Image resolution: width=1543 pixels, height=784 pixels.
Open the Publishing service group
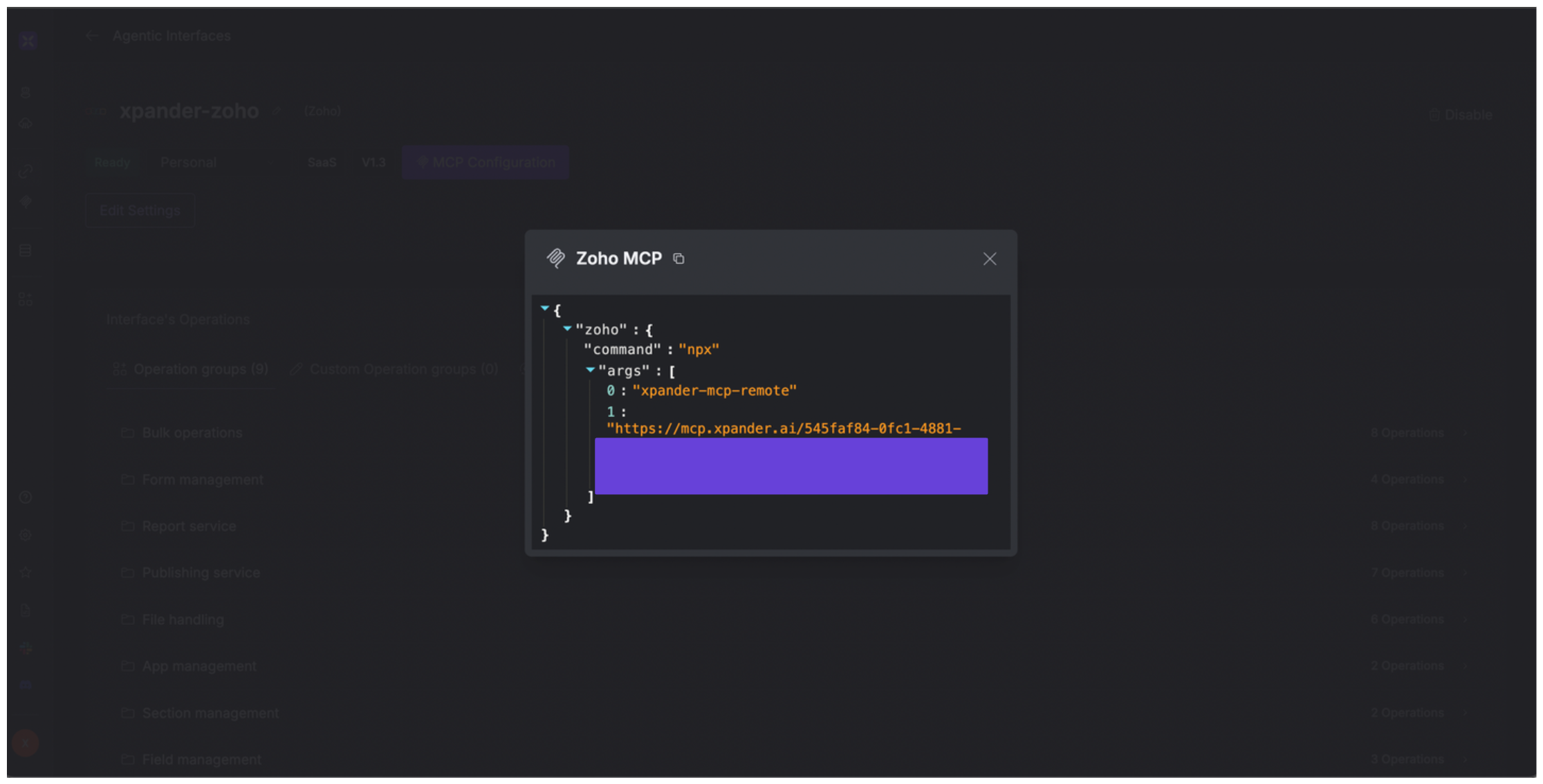[795, 573]
